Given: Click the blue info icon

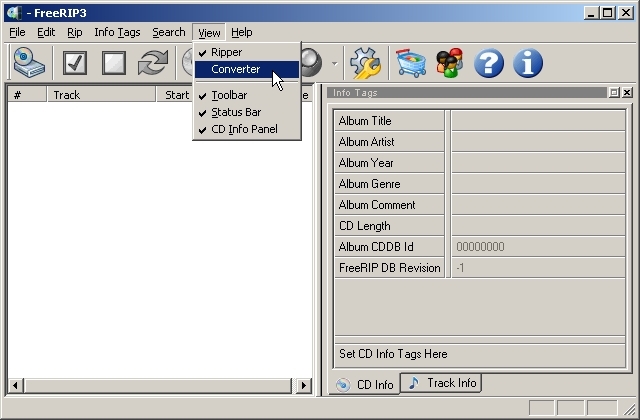Looking at the screenshot, I should point(528,63).
